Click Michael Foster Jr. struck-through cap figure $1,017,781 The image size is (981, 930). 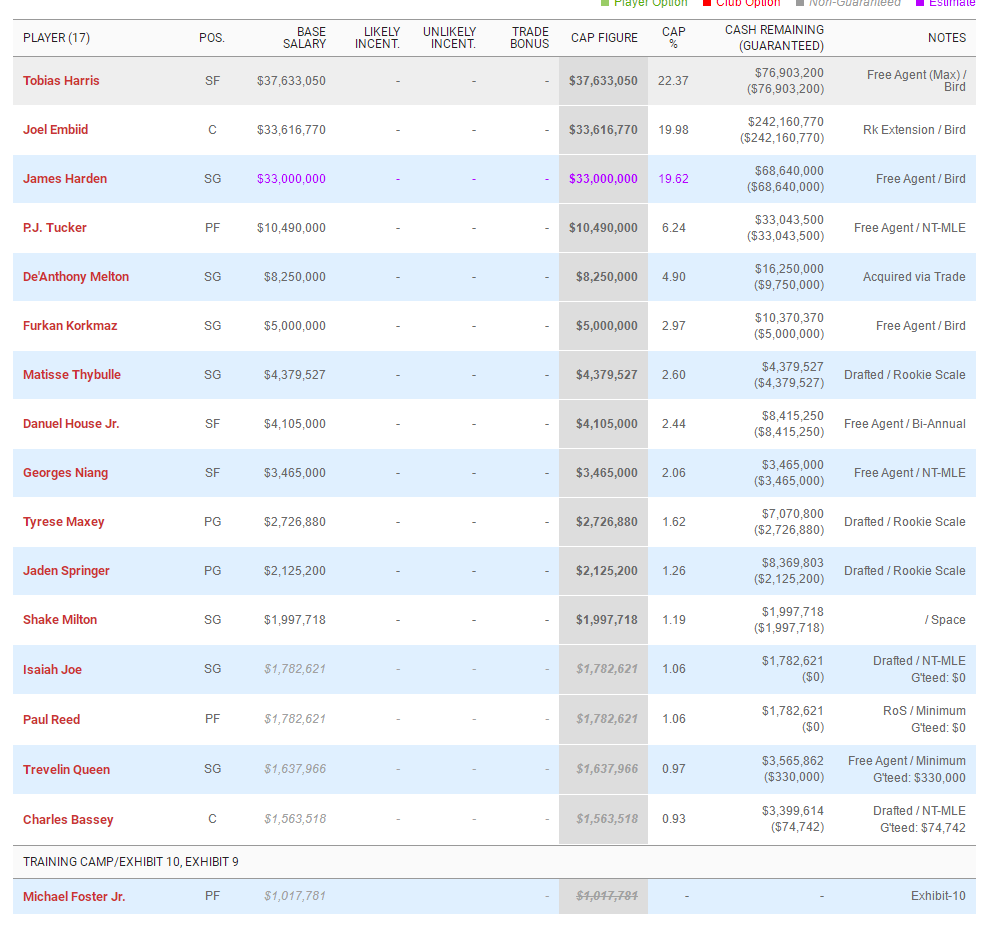coord(607,896)
